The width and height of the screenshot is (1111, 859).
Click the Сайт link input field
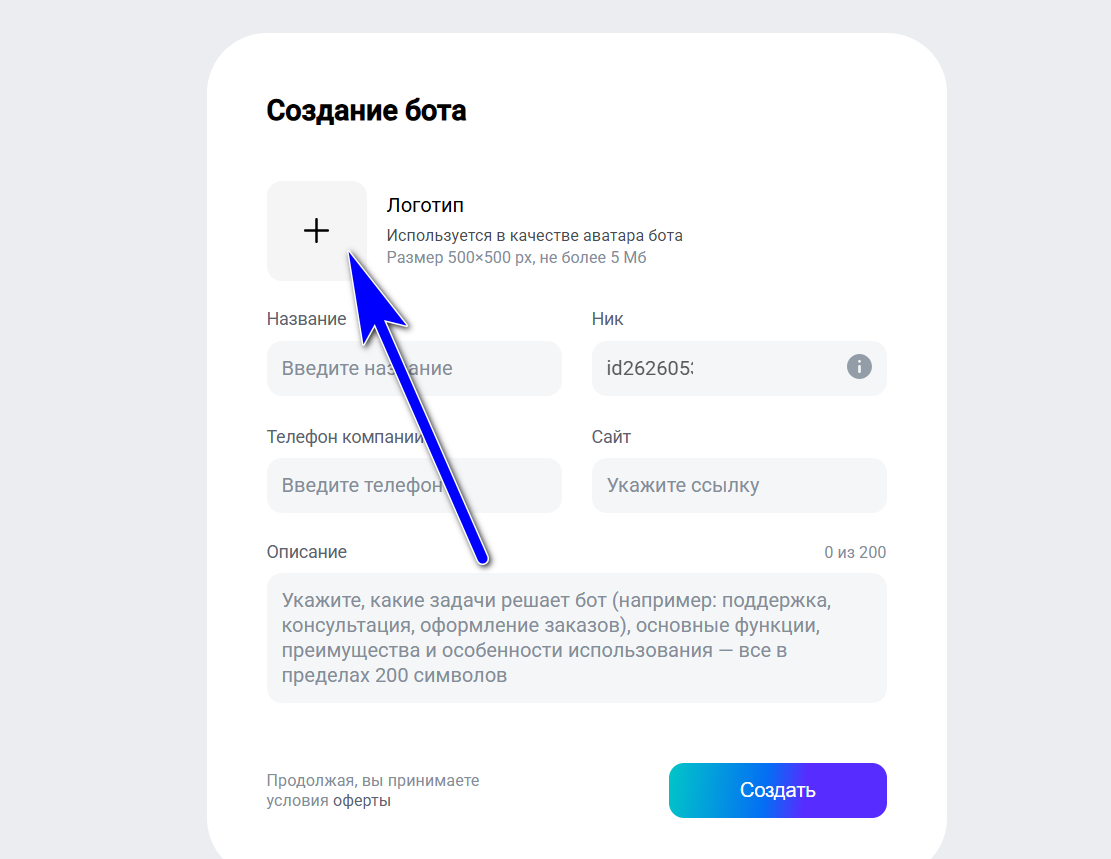coord(738,486)
